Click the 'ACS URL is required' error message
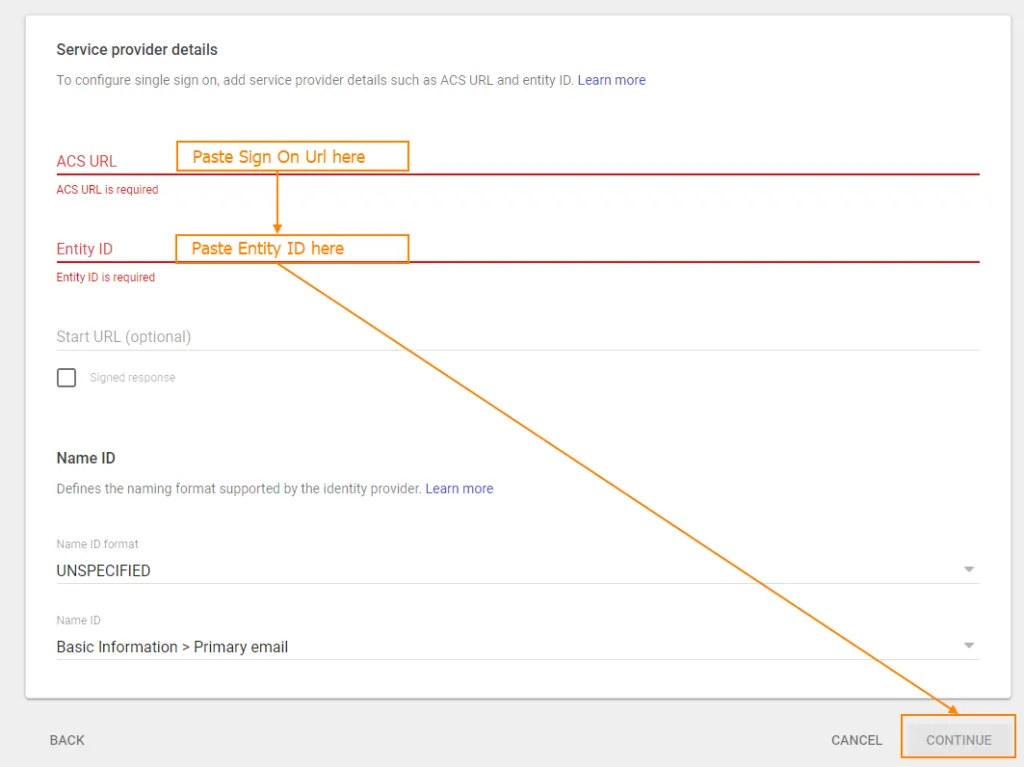 coord(107,189)
